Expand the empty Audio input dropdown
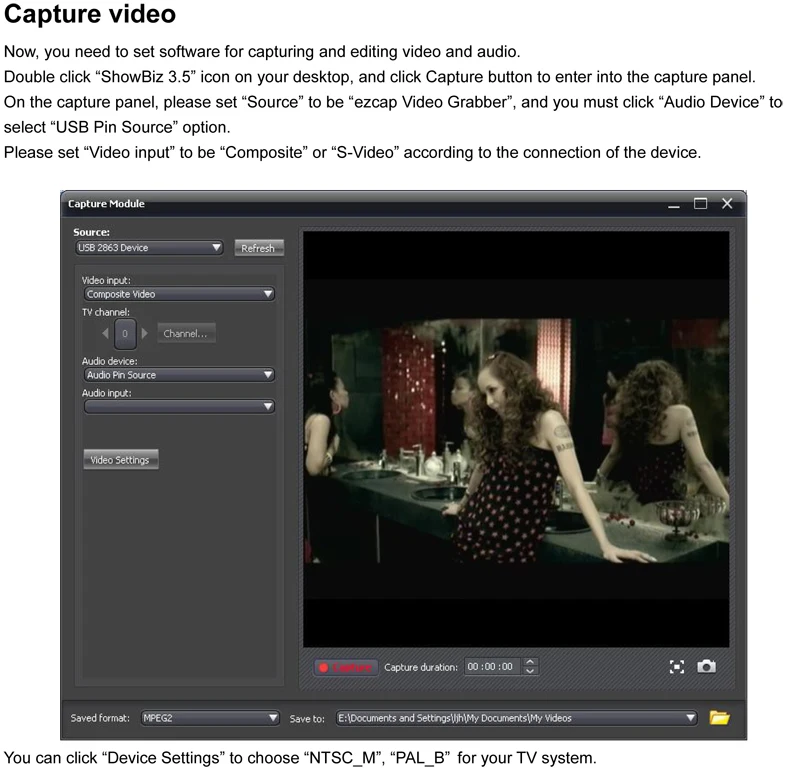 pyautogui.click(x=178, y=407)
